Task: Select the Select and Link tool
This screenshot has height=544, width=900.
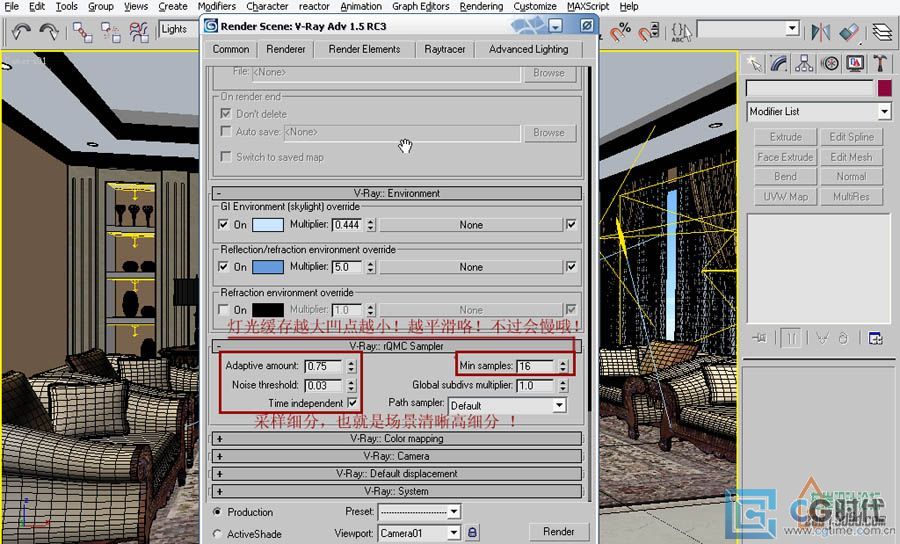Action: pos(82,32)
